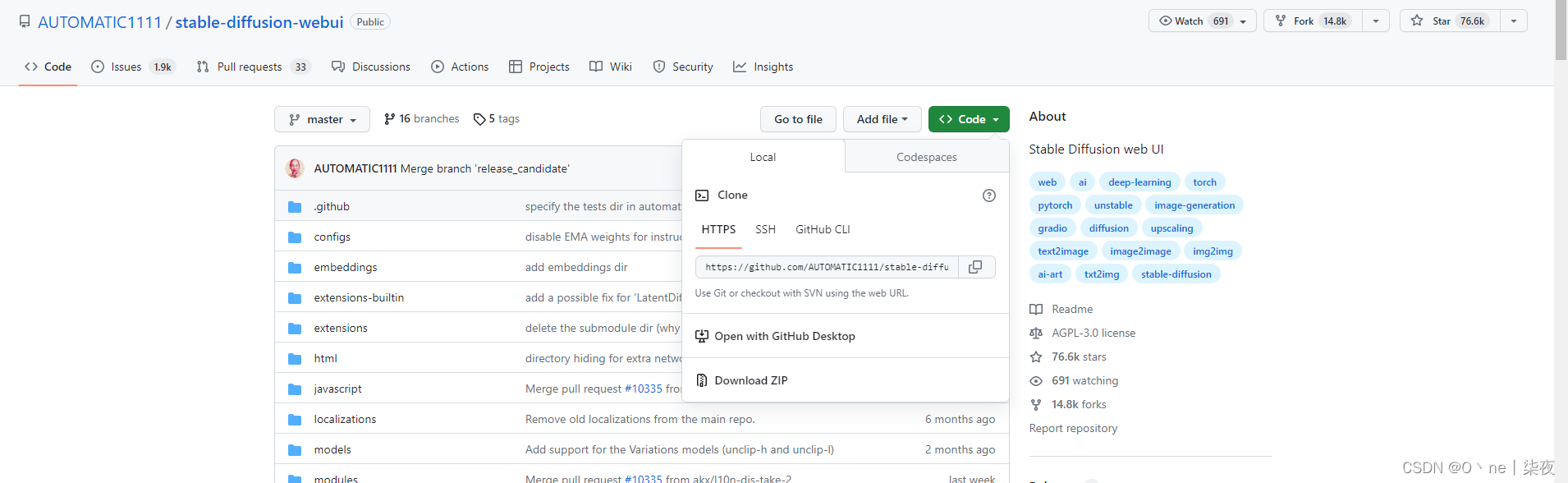
Task: Click the configs folder icon
Action: tap(295, 237)
